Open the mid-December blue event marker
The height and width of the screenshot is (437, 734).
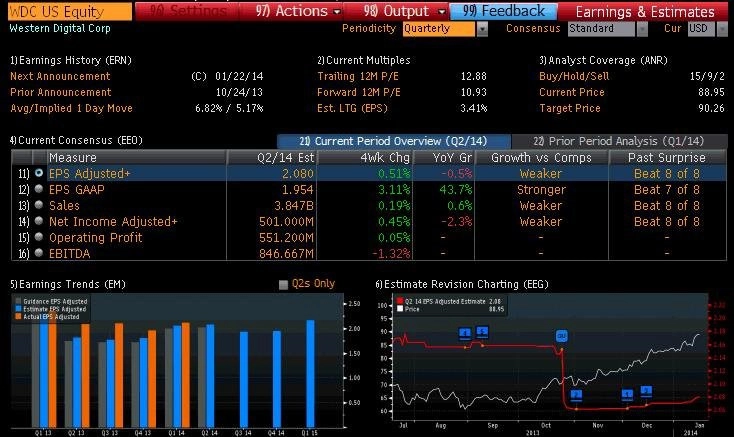646,391
